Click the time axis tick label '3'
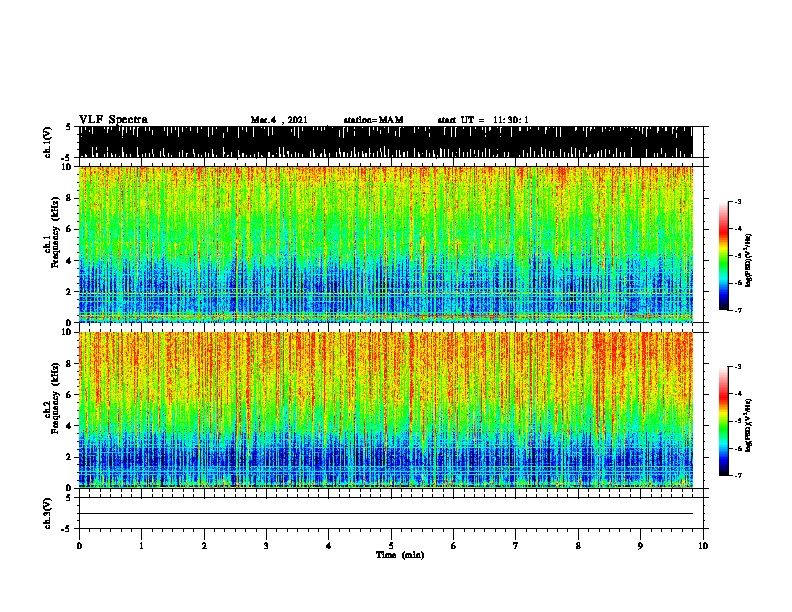 coord(266,546)
